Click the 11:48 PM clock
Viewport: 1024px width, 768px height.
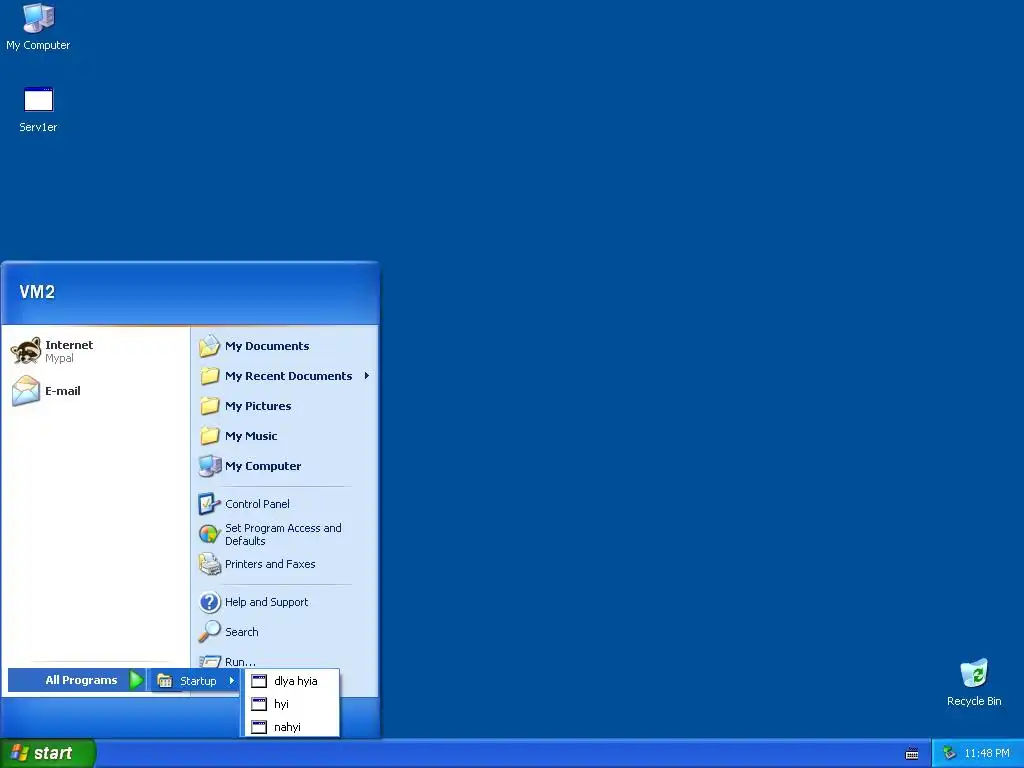986,754
